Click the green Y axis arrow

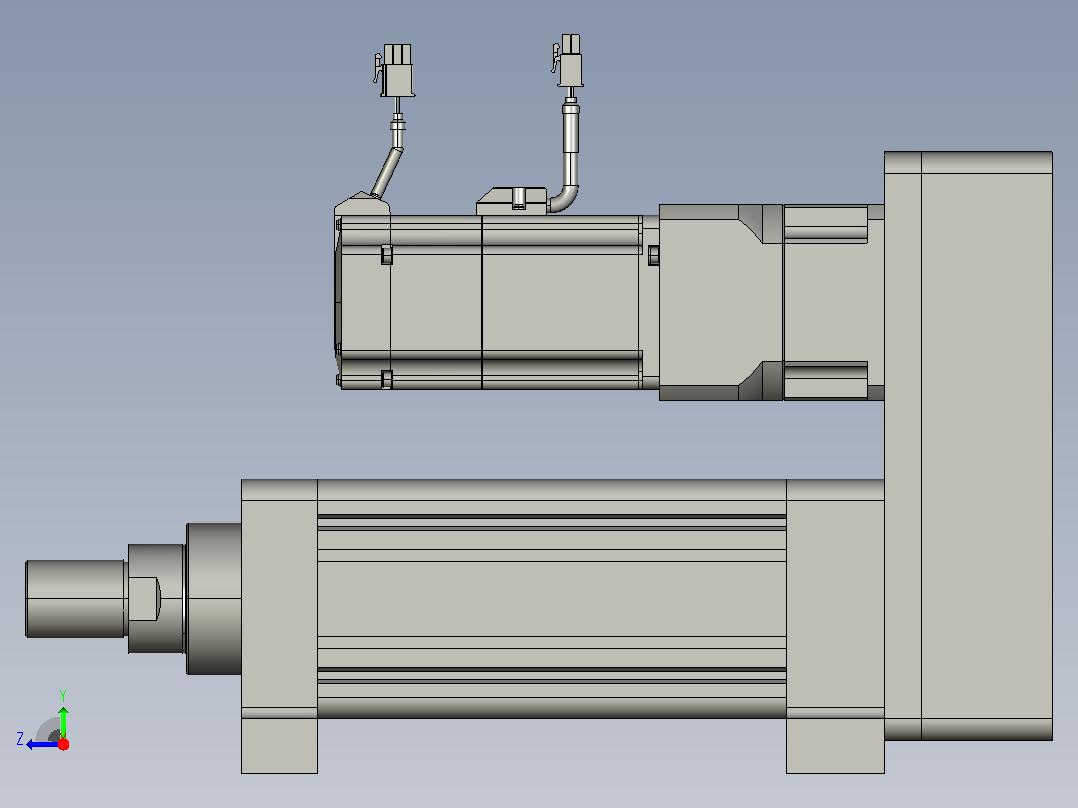(63, 721)
